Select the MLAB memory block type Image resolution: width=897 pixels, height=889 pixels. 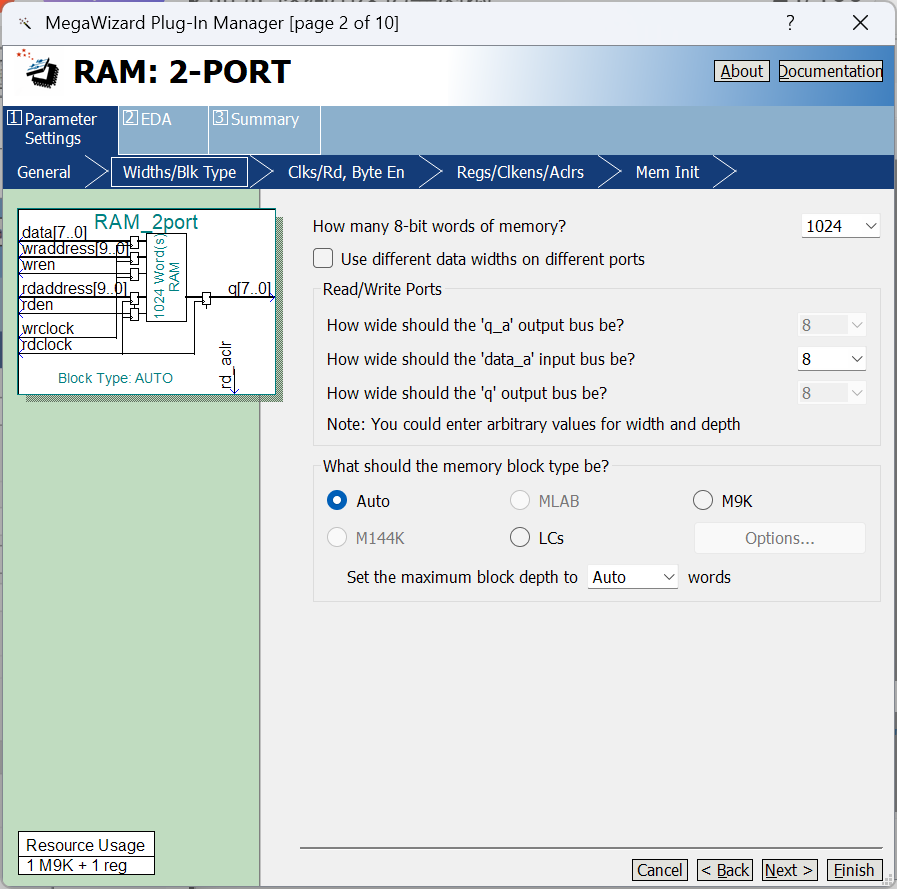pyautogui.click(x=520, y=501)
